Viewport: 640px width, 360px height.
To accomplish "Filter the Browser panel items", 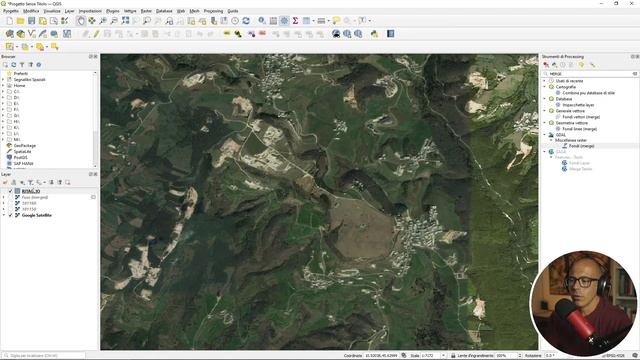I will pyautogui.click(x=22, y=65).
